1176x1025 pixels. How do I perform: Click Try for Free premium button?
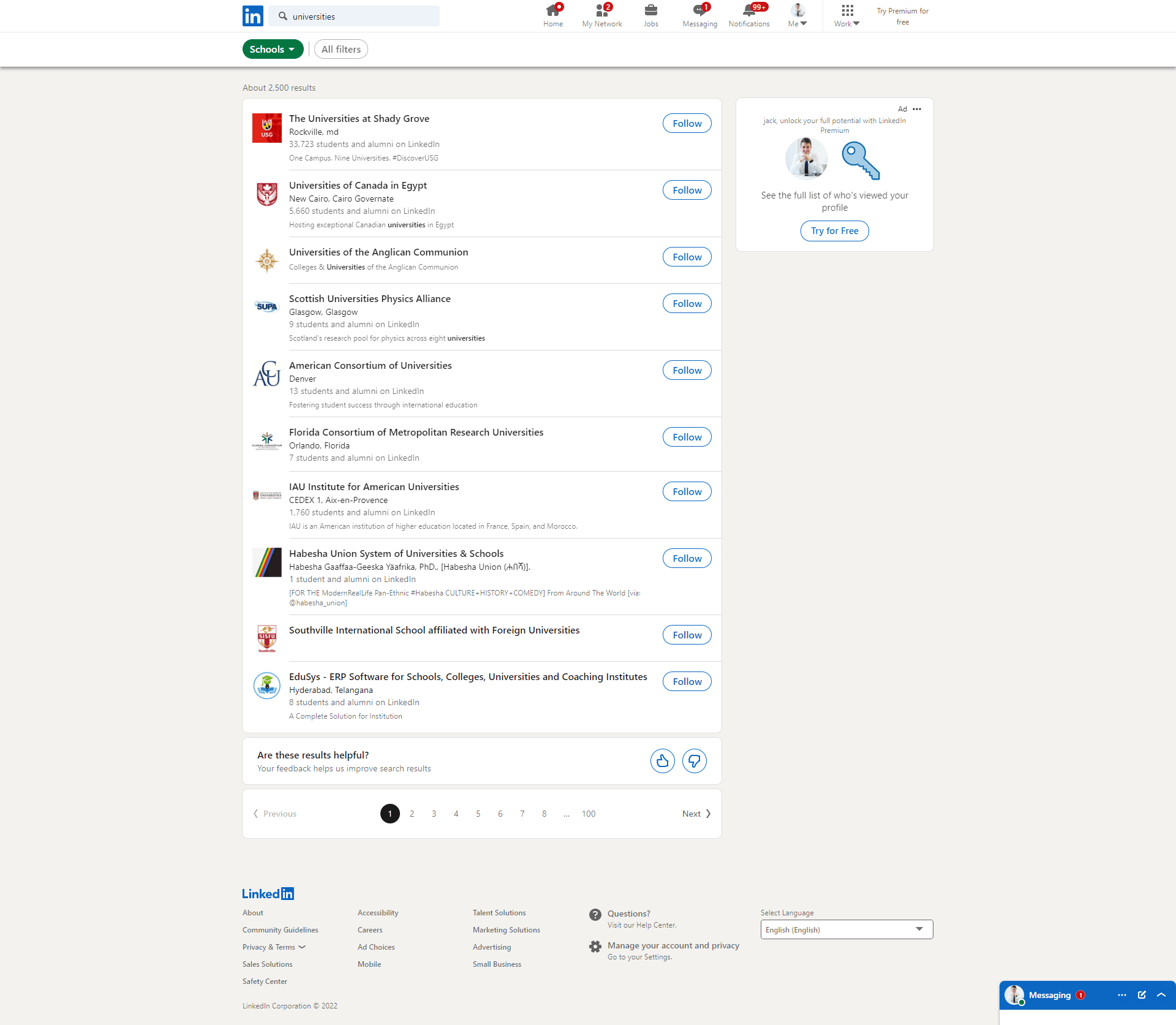point(835,231)
